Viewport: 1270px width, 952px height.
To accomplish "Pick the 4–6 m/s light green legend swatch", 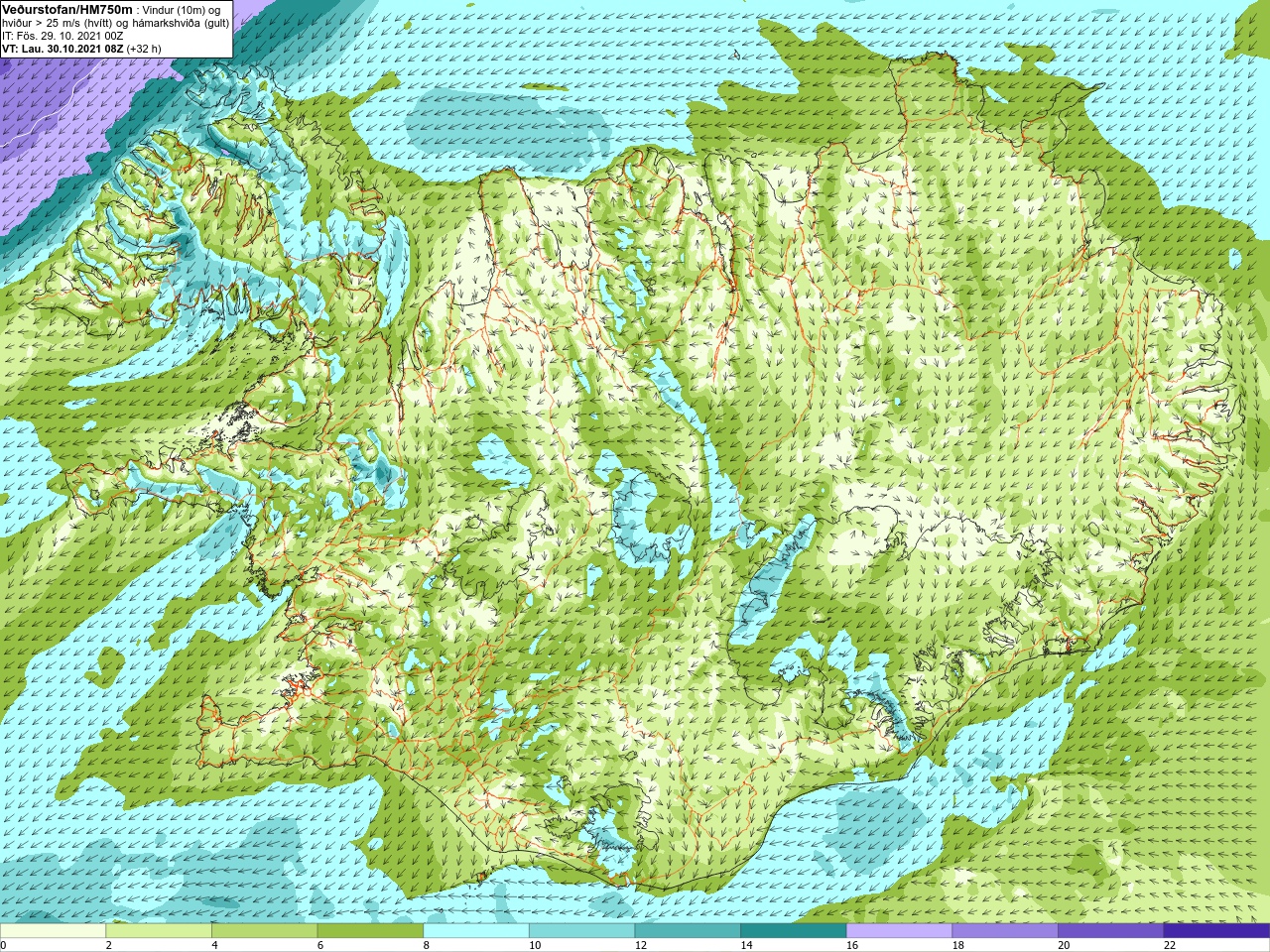I will pyautogui.click(x=264, y=930).
